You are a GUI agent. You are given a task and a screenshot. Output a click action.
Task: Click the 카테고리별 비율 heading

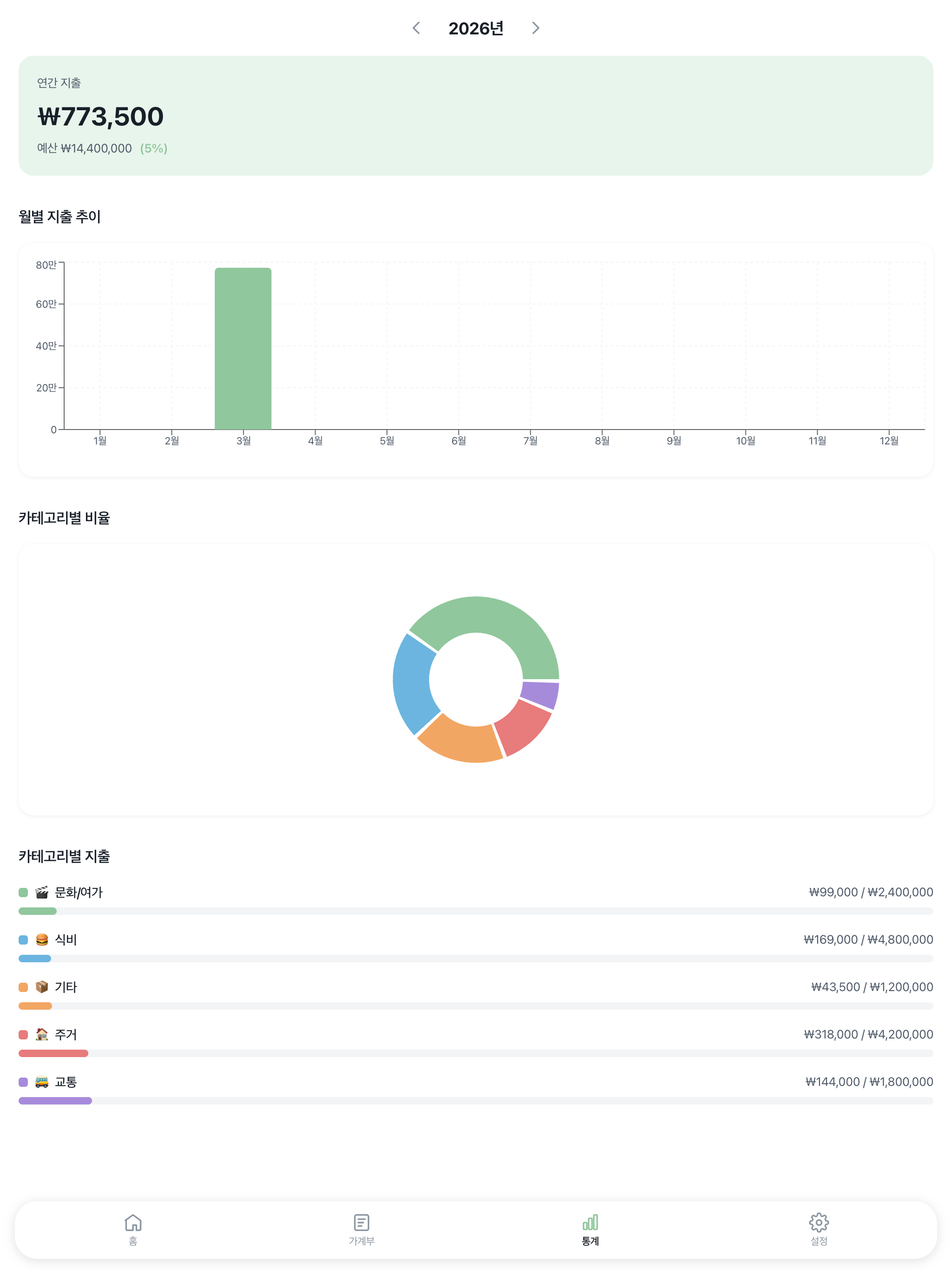click(x=64, y=517)
